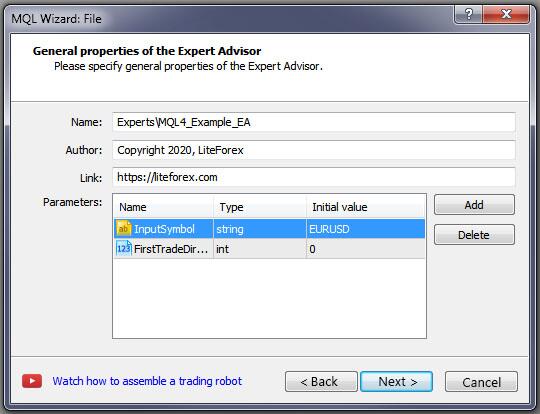Click the question mark help icon
The height and width of the screenshot is (414, 540).
pyautogui.click(x=469, y=14)
